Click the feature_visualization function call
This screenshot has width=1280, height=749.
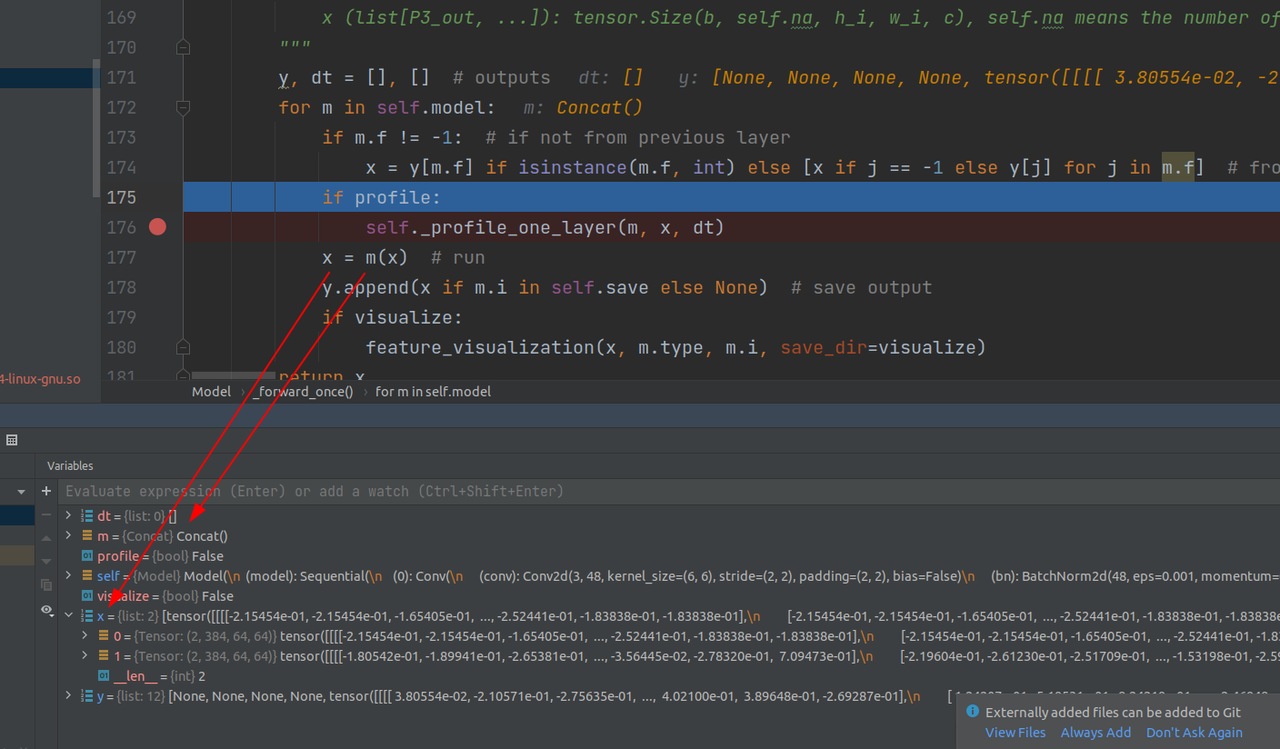(676, 347)
